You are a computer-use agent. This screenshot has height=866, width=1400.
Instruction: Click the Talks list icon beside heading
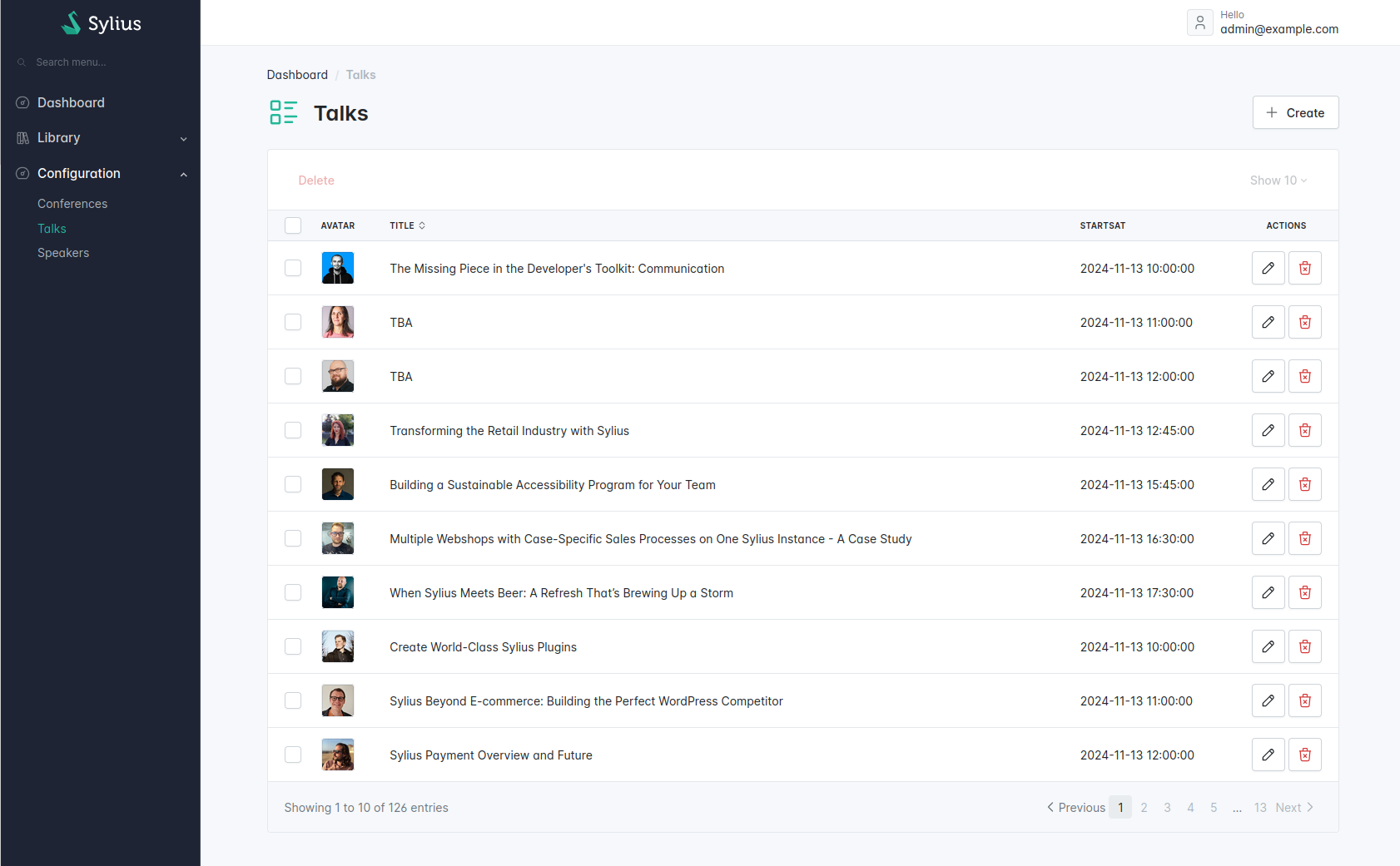[x=283, y=112]
